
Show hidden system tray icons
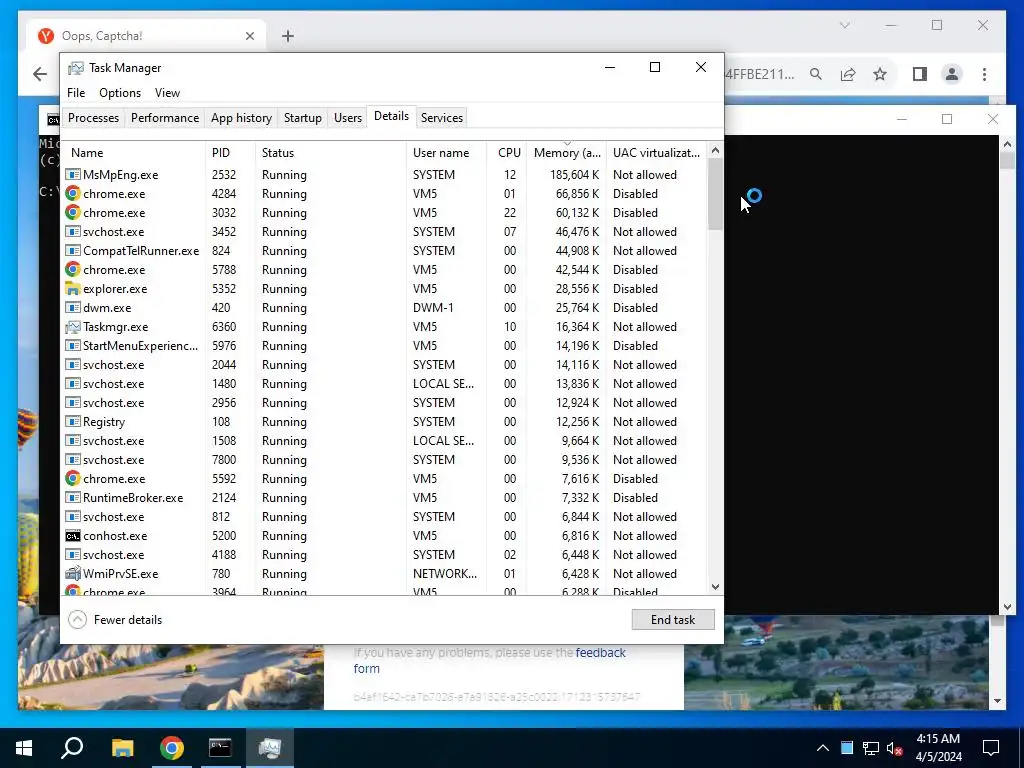point(823,748)
